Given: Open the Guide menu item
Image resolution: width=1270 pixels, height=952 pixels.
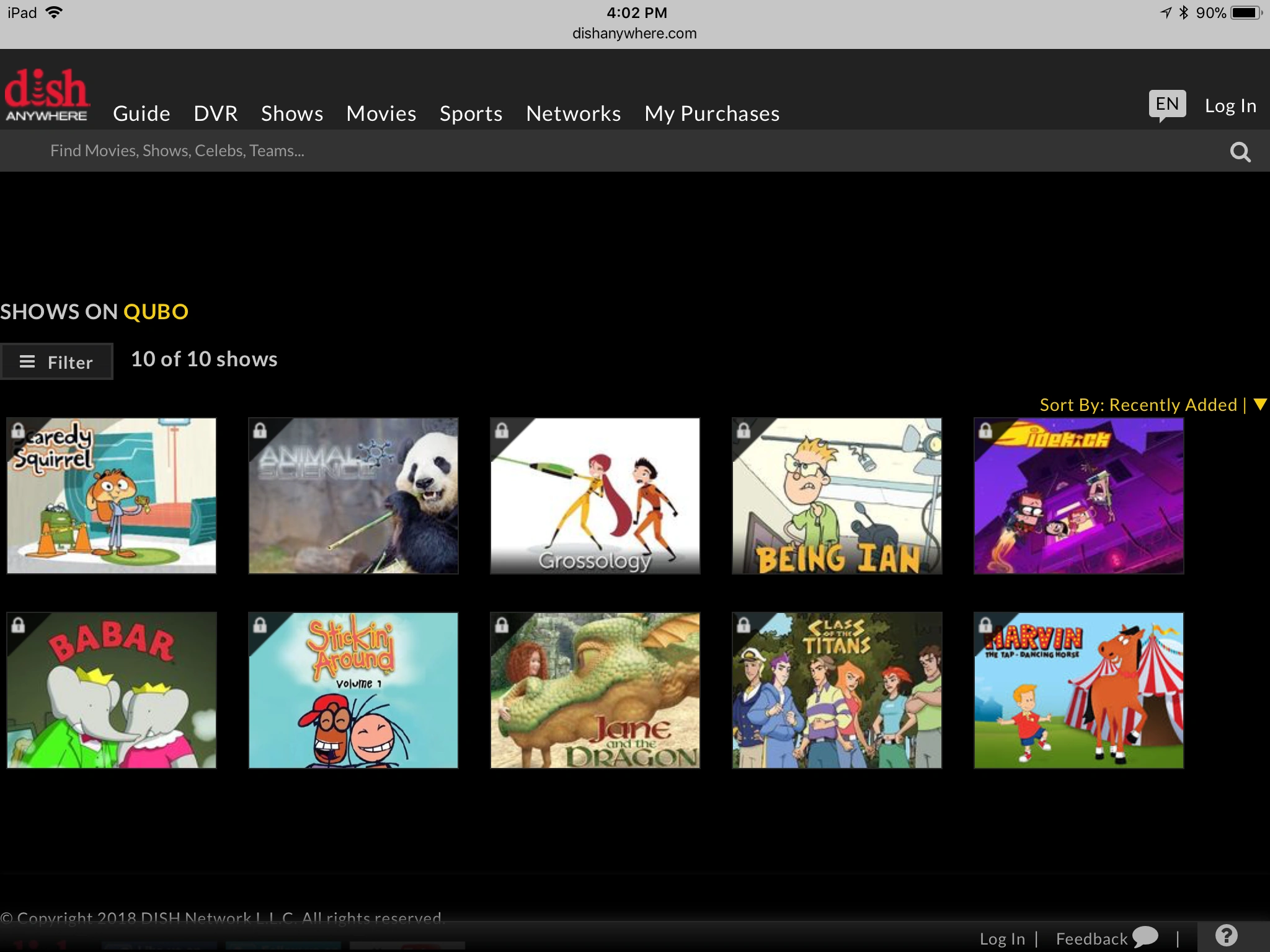Looking at the screenshot, I should point(141,113).
